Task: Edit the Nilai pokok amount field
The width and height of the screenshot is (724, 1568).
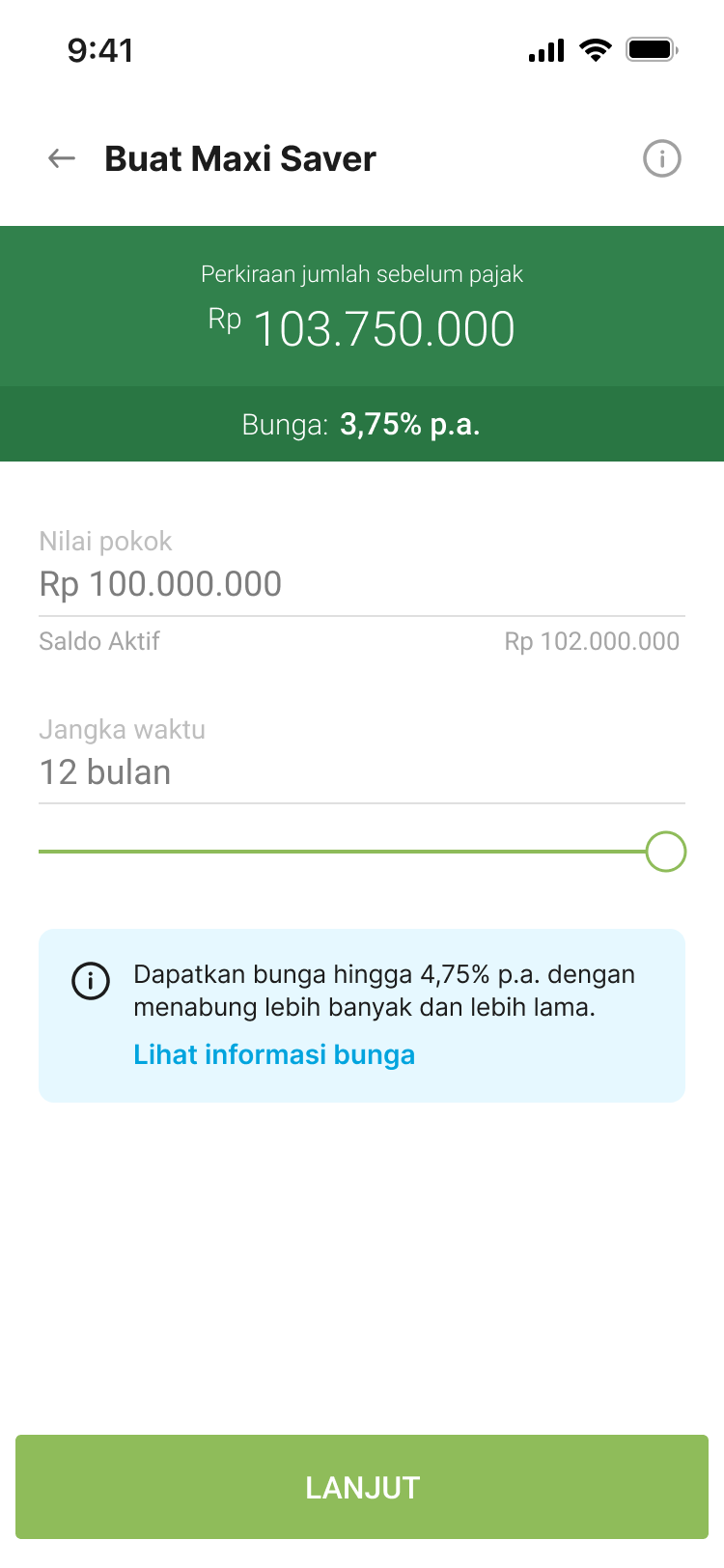Action: click(362, 583)
